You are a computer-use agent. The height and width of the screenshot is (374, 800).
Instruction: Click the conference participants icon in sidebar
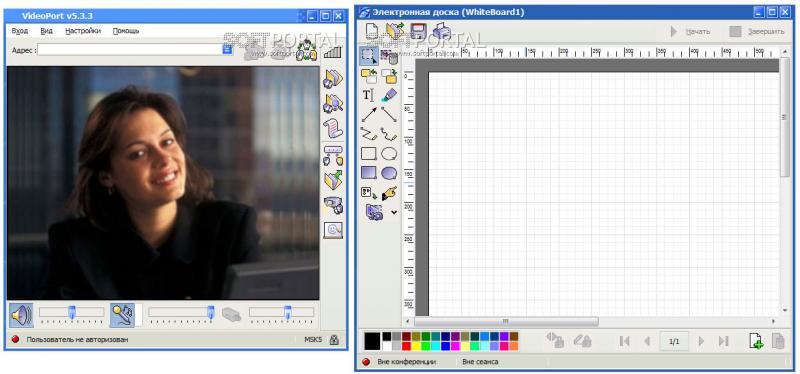tap(333, 156)
